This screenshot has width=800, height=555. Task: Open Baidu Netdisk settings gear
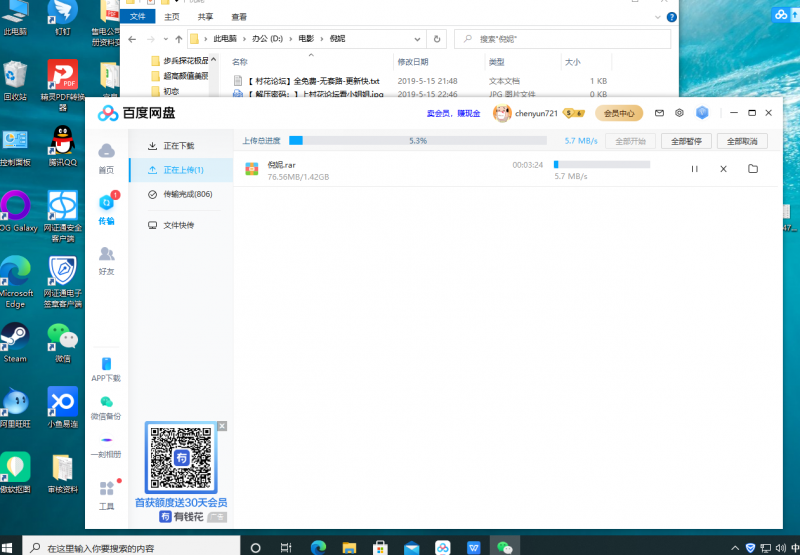(679, 113)
